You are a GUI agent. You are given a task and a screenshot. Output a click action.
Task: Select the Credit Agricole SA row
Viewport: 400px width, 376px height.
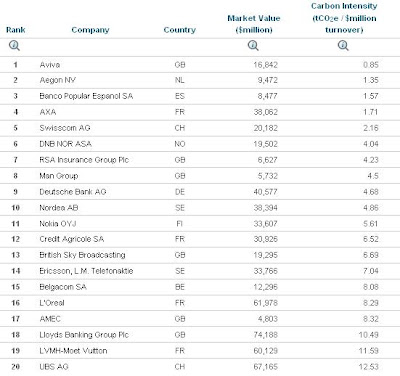[x=200, y=239]
